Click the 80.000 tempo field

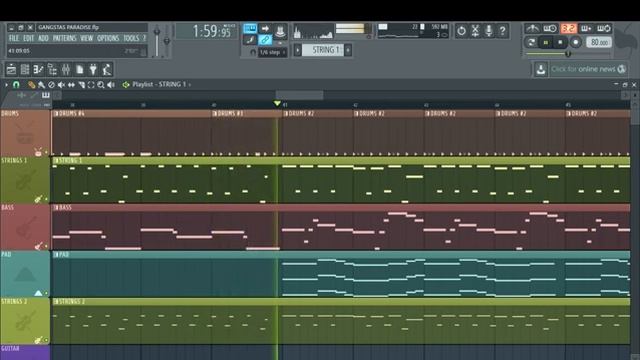599,42
